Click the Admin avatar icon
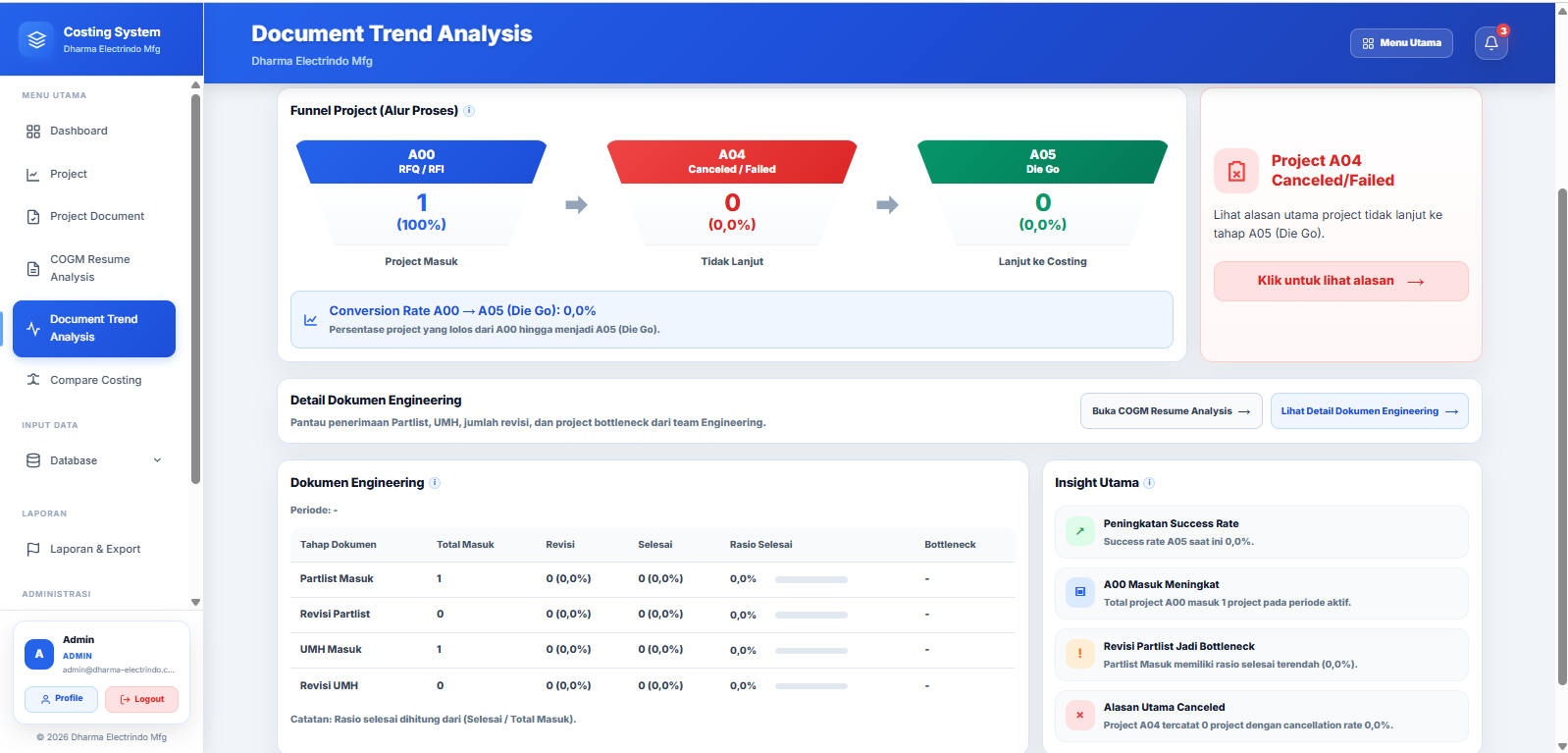The height and width of the screenshot is (753, 1568). (x=39, y=654)
